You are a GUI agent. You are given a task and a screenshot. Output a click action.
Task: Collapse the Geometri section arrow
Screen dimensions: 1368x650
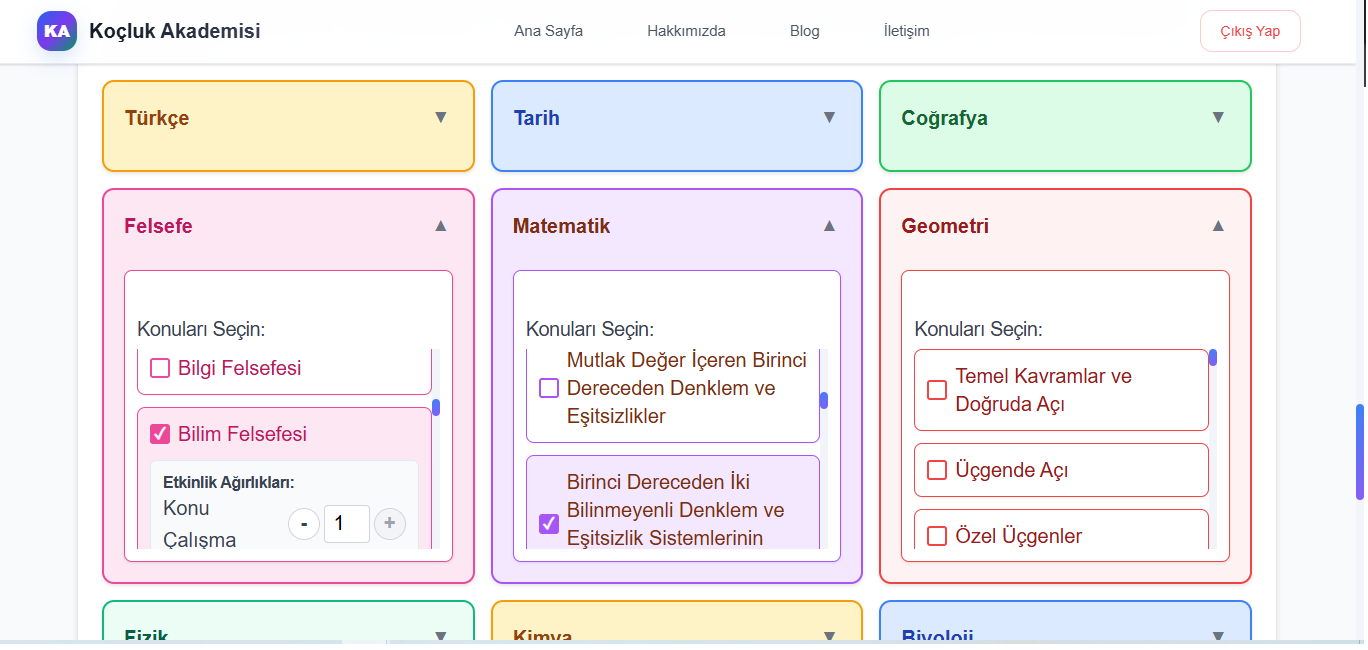[x=1218, y=226]
